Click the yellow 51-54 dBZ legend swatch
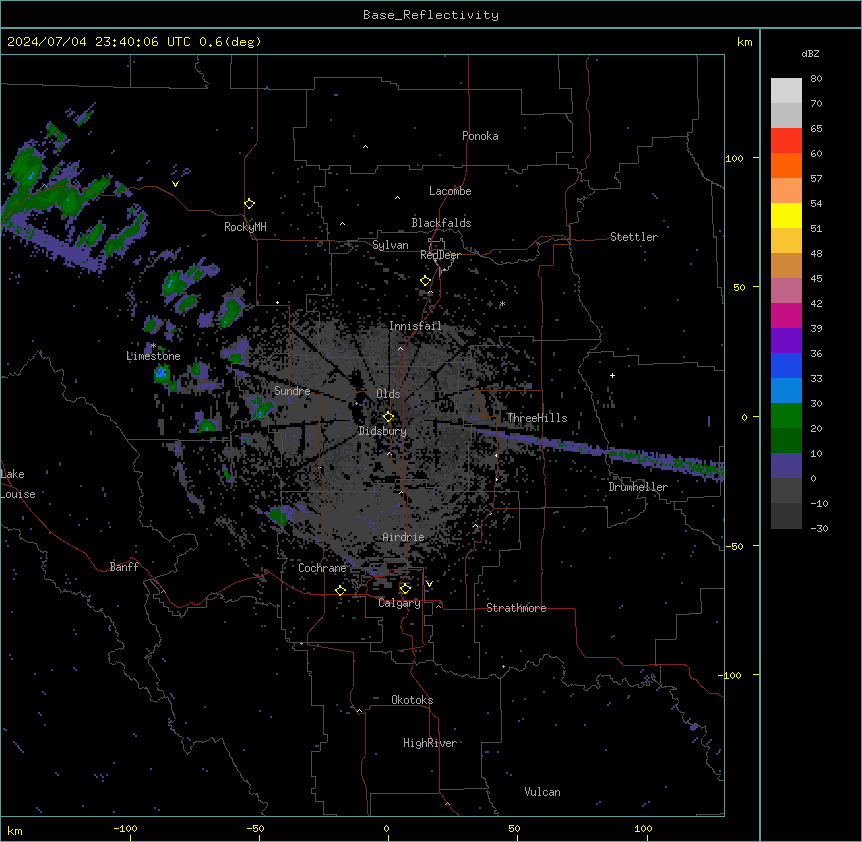This screenshot has width=862, height=842. click(x=786, y=215)
